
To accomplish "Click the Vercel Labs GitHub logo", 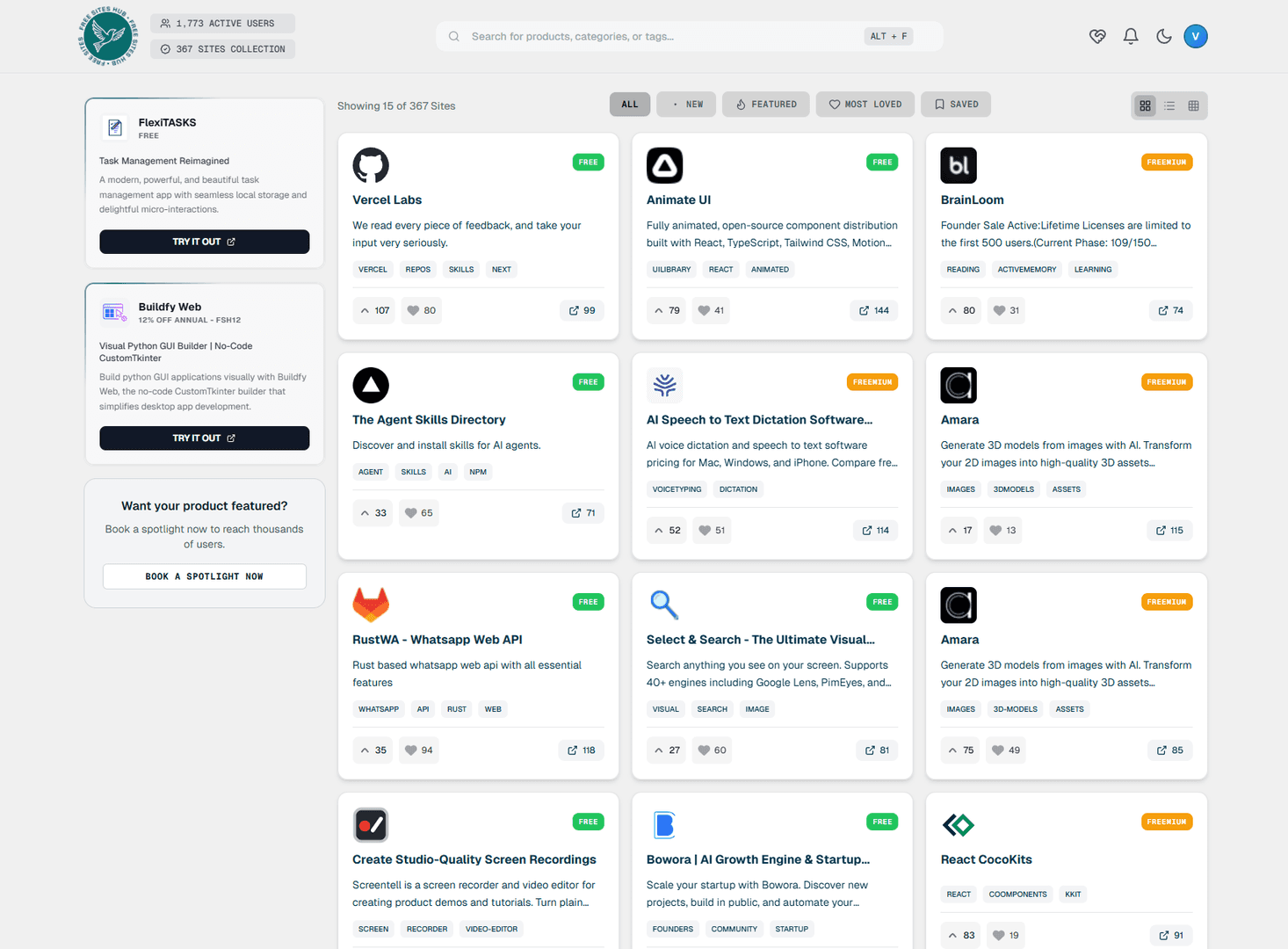I will tap(371, 165).
